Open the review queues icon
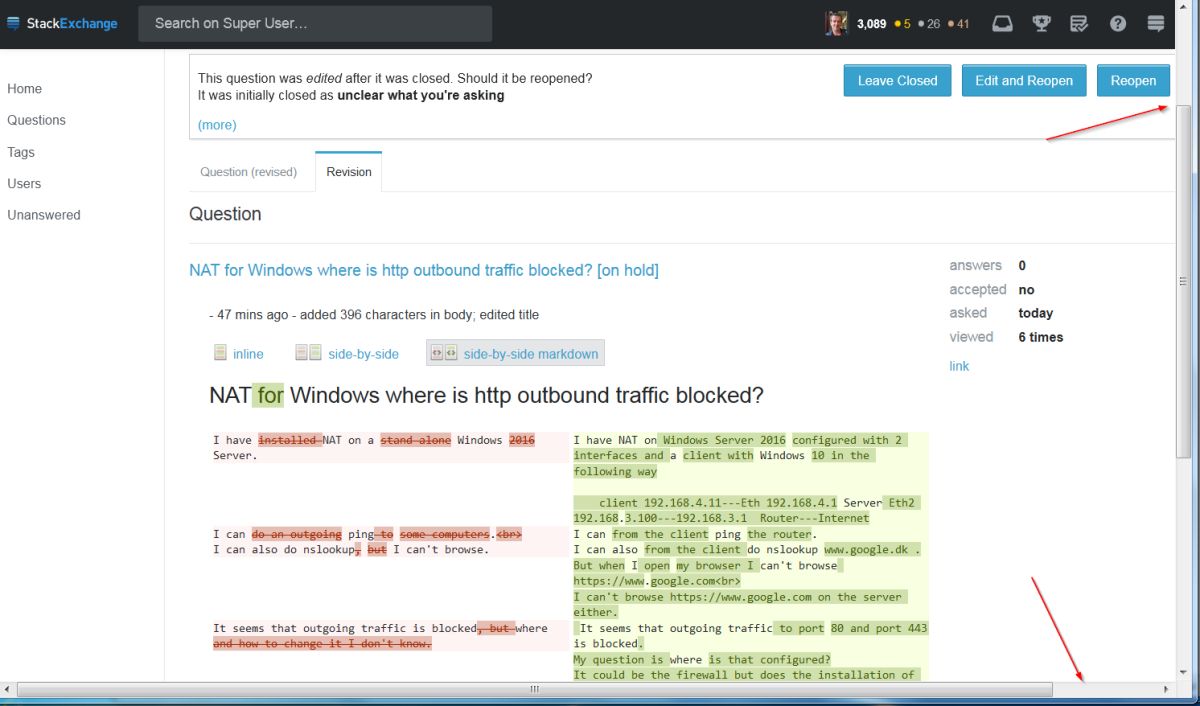This screenshot has width=1200, height=706. tap(1079, 24)
